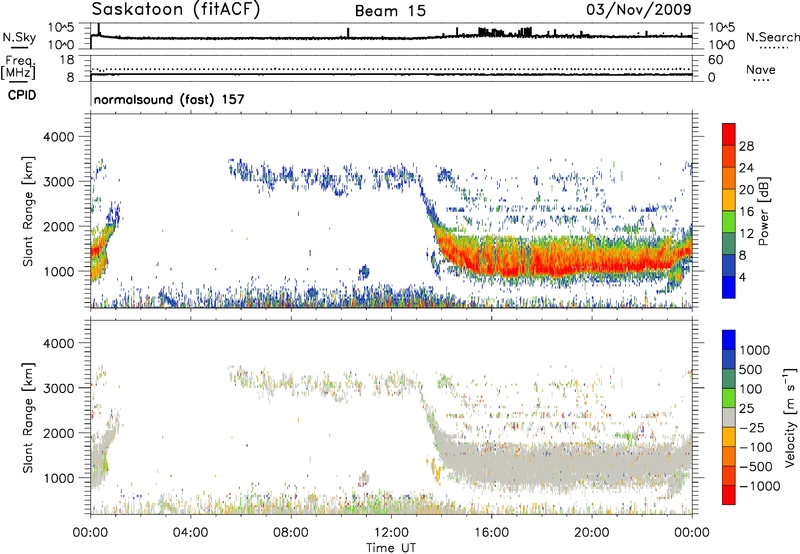This screenshot has width=800, height=554.
Task: Click the 'Time UT' axis title
Action: coord(391,548)
